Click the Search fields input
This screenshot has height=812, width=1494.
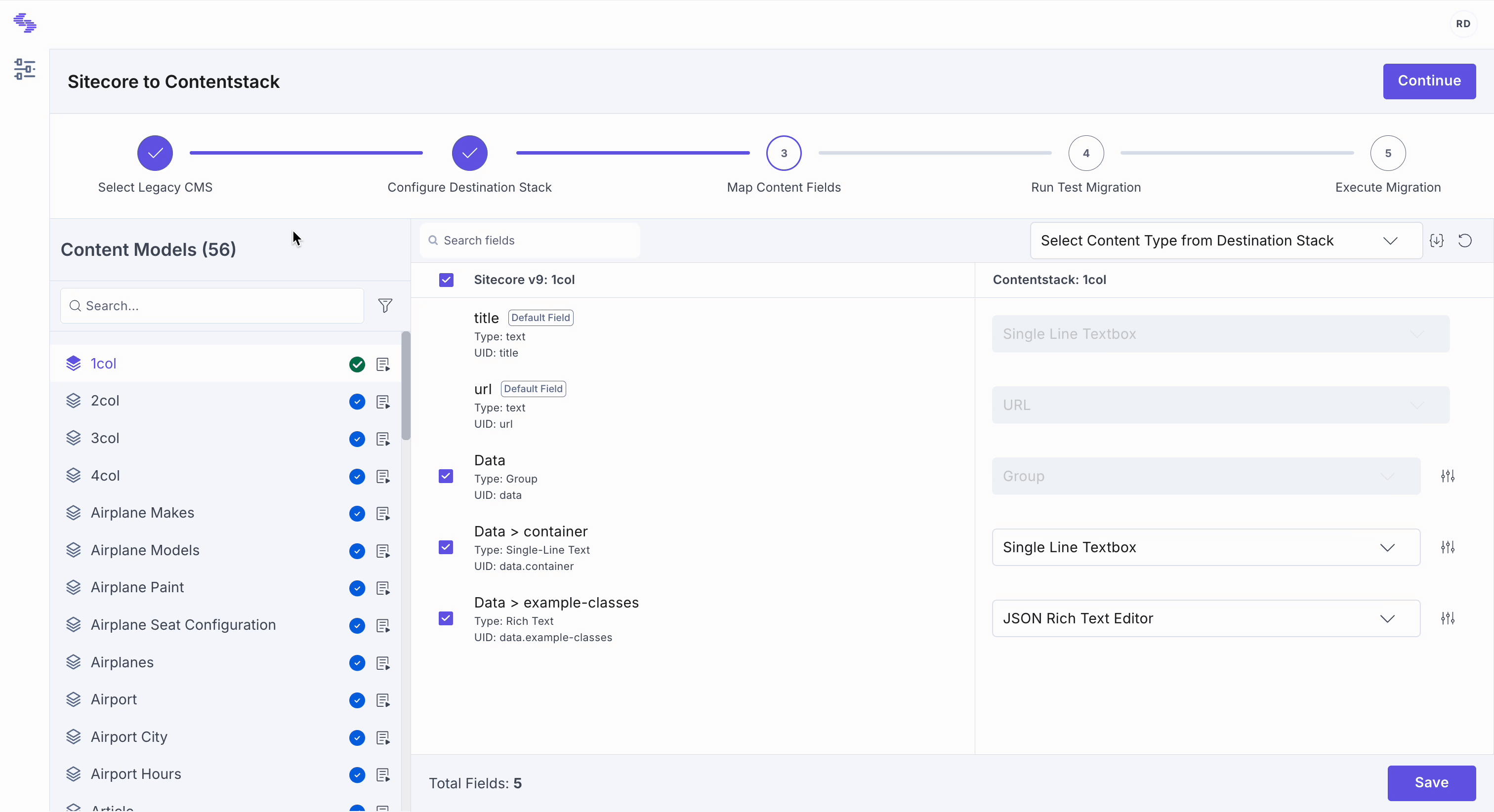click(x=530, y=241)
